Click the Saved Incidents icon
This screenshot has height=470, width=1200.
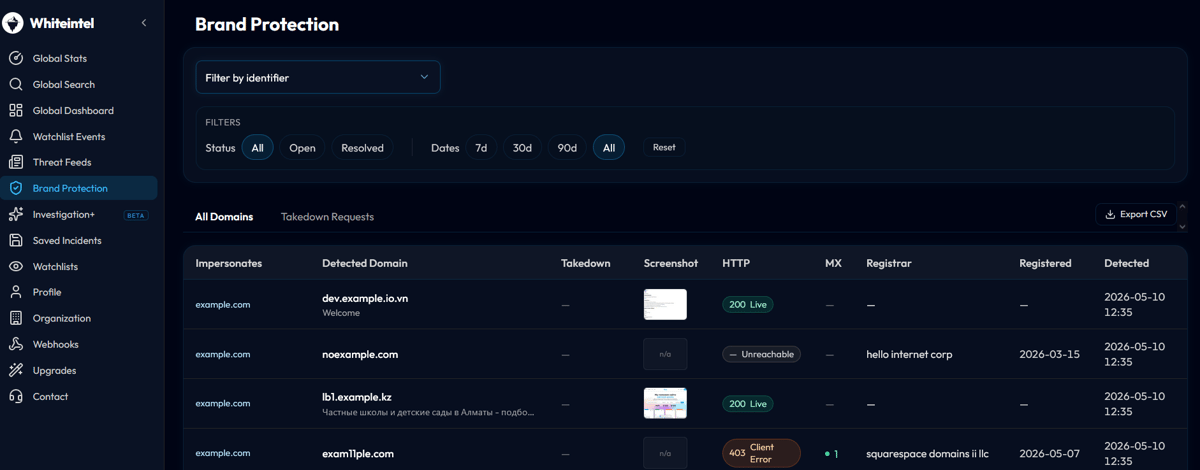pyautogui.click(x=15, y=240)
